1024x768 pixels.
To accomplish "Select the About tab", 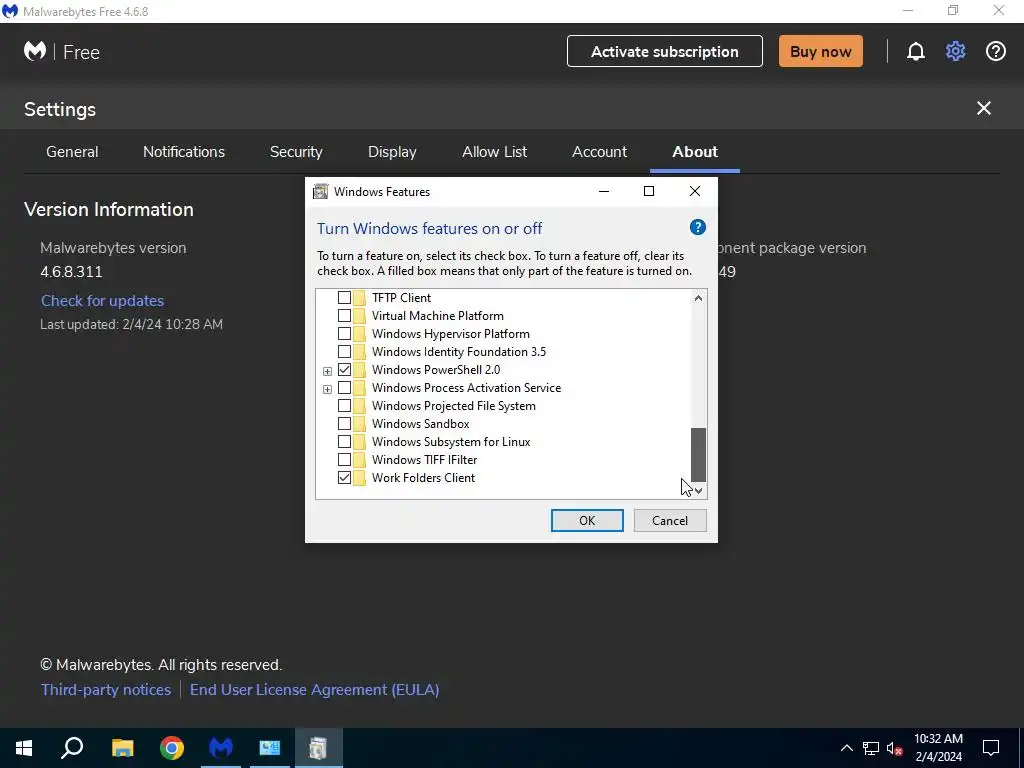I will 695,152.
